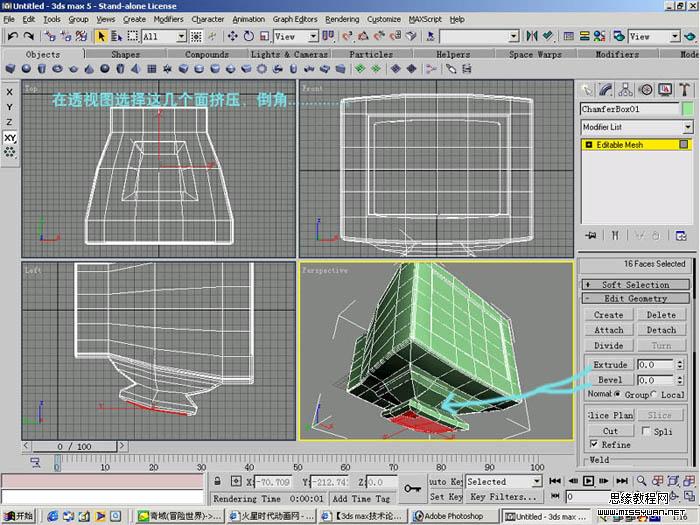Click the Zoom magnifier viewport control
This screenshot has width=700, height=525.
click(x=642, y=481)
